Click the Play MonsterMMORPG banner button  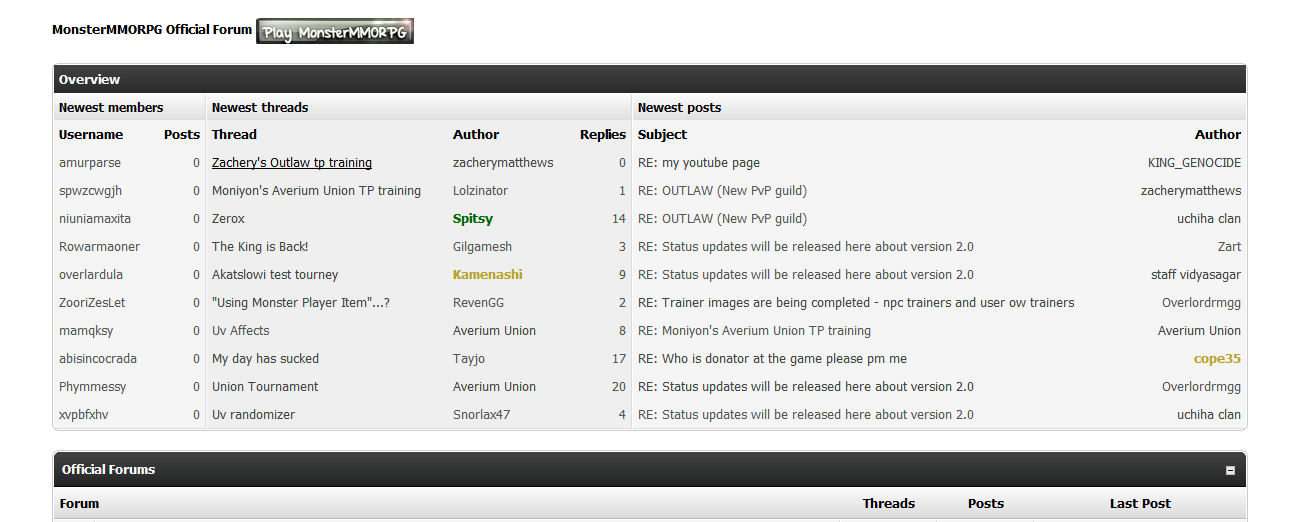(x=334, y=31)
